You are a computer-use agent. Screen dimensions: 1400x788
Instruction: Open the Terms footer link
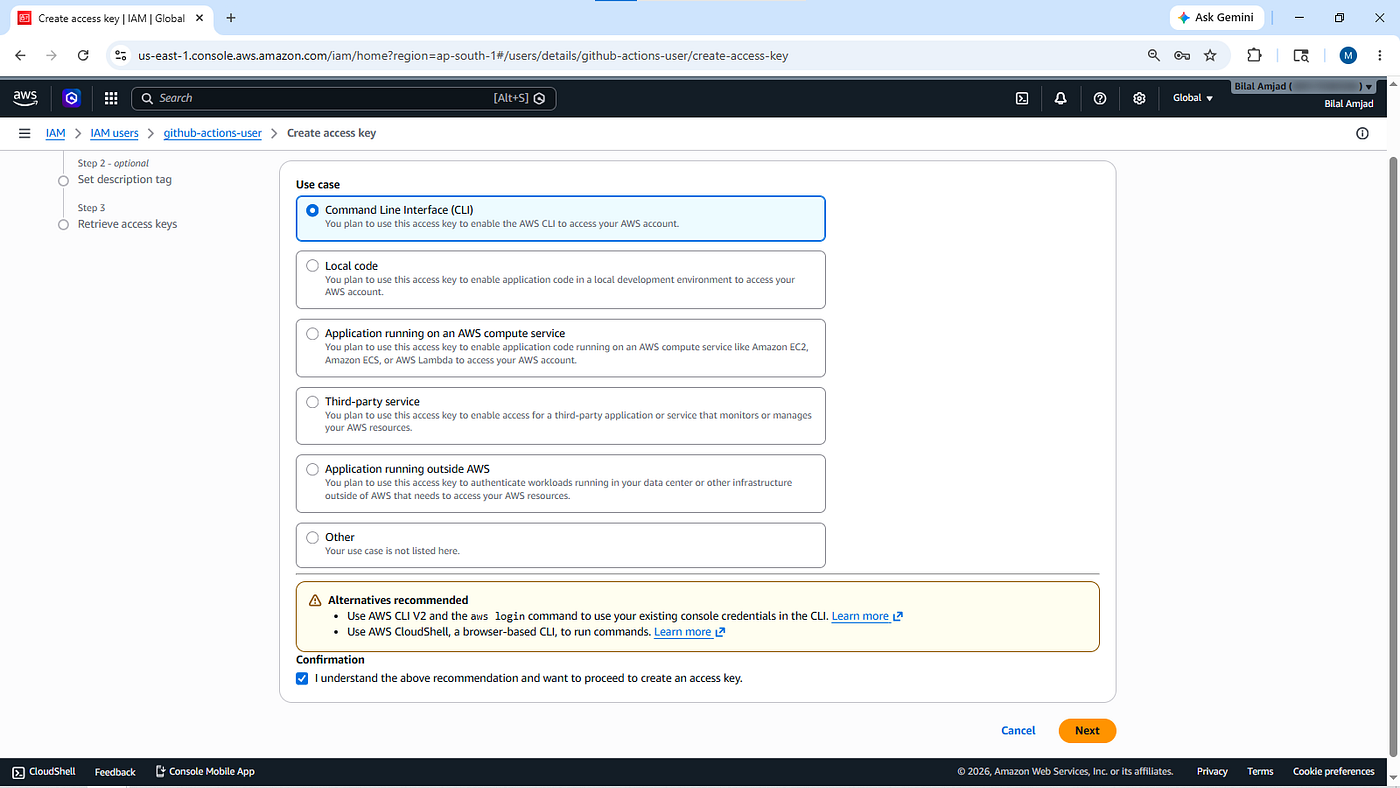click(x=1260, y=772)
